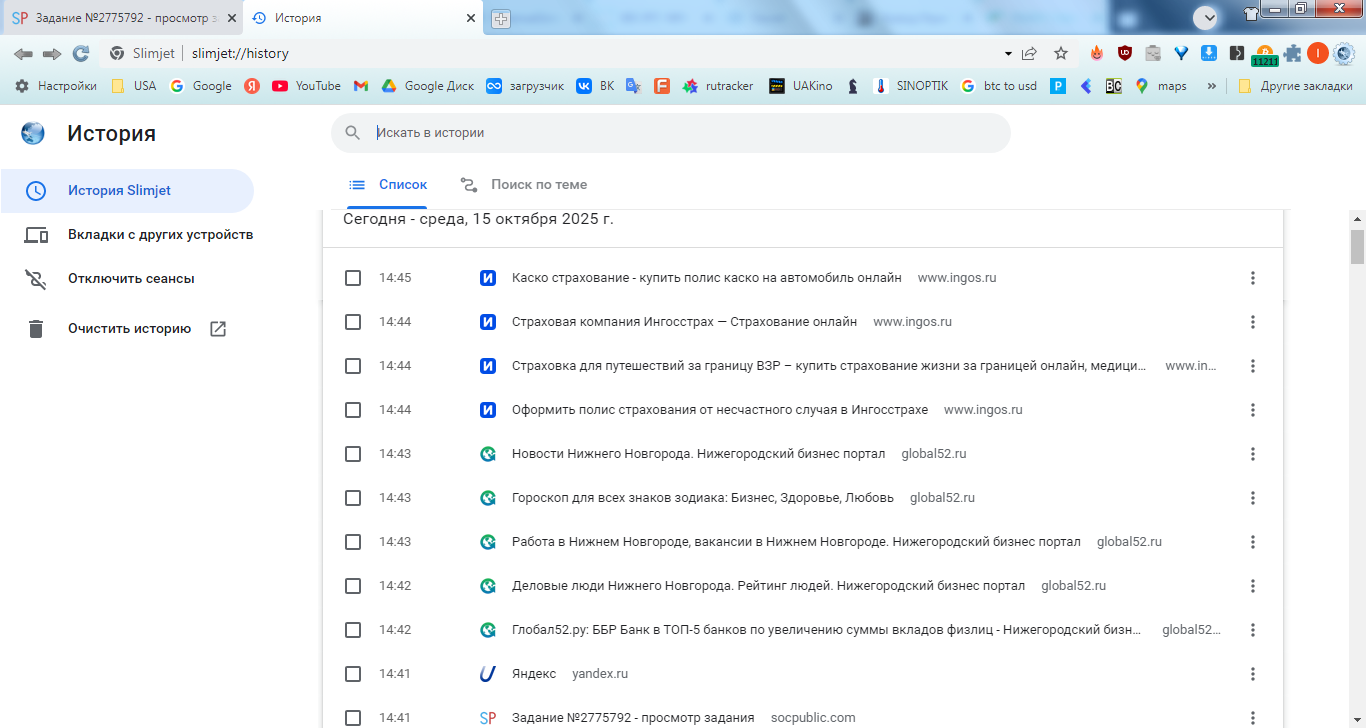Open actions menu for the Яндекс entry
Image resolution: width=1366 pixels, height=728 pixels.
1253,674
